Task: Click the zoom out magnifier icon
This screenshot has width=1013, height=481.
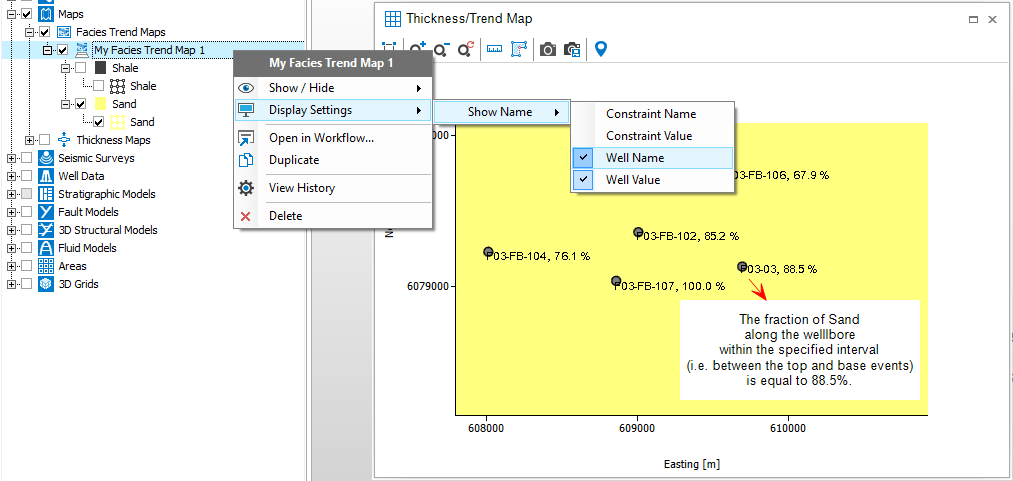Action: 441,48
